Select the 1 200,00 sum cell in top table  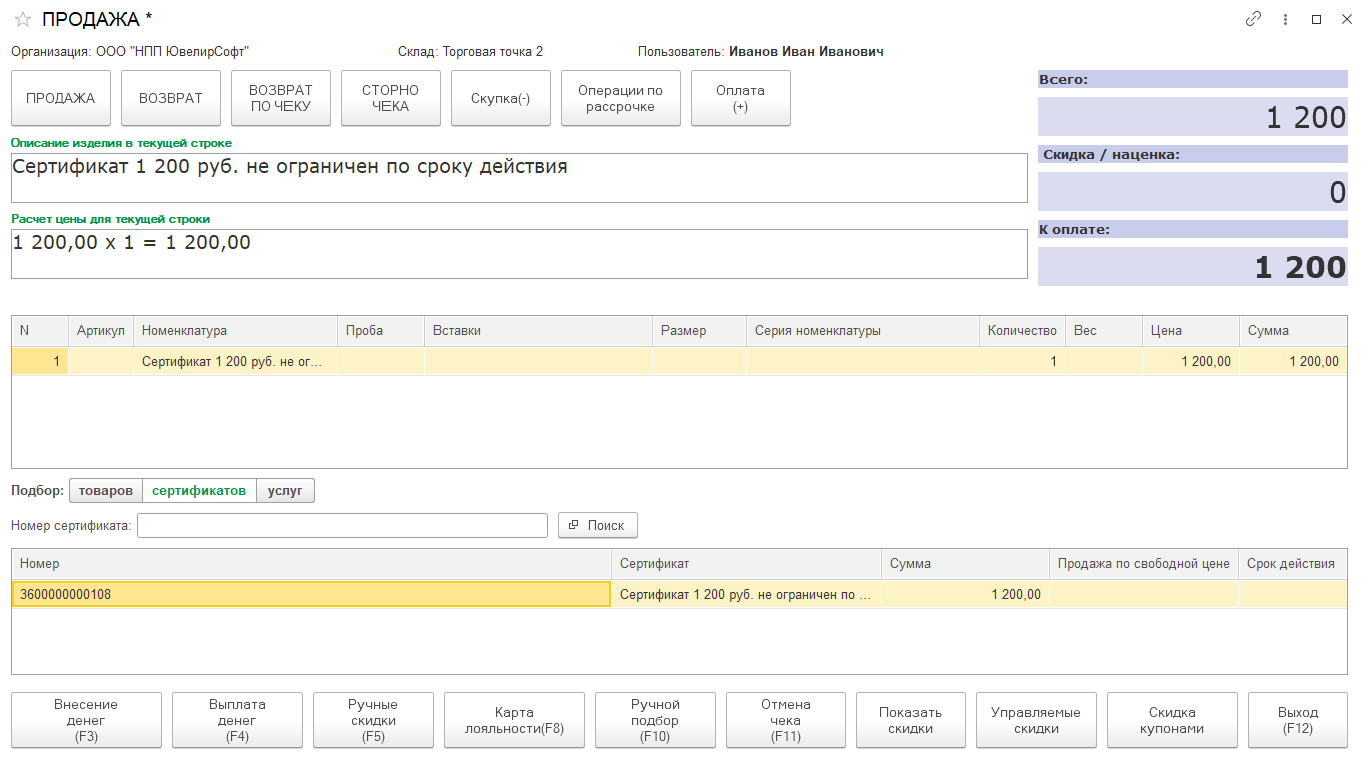coord(1293,361)
